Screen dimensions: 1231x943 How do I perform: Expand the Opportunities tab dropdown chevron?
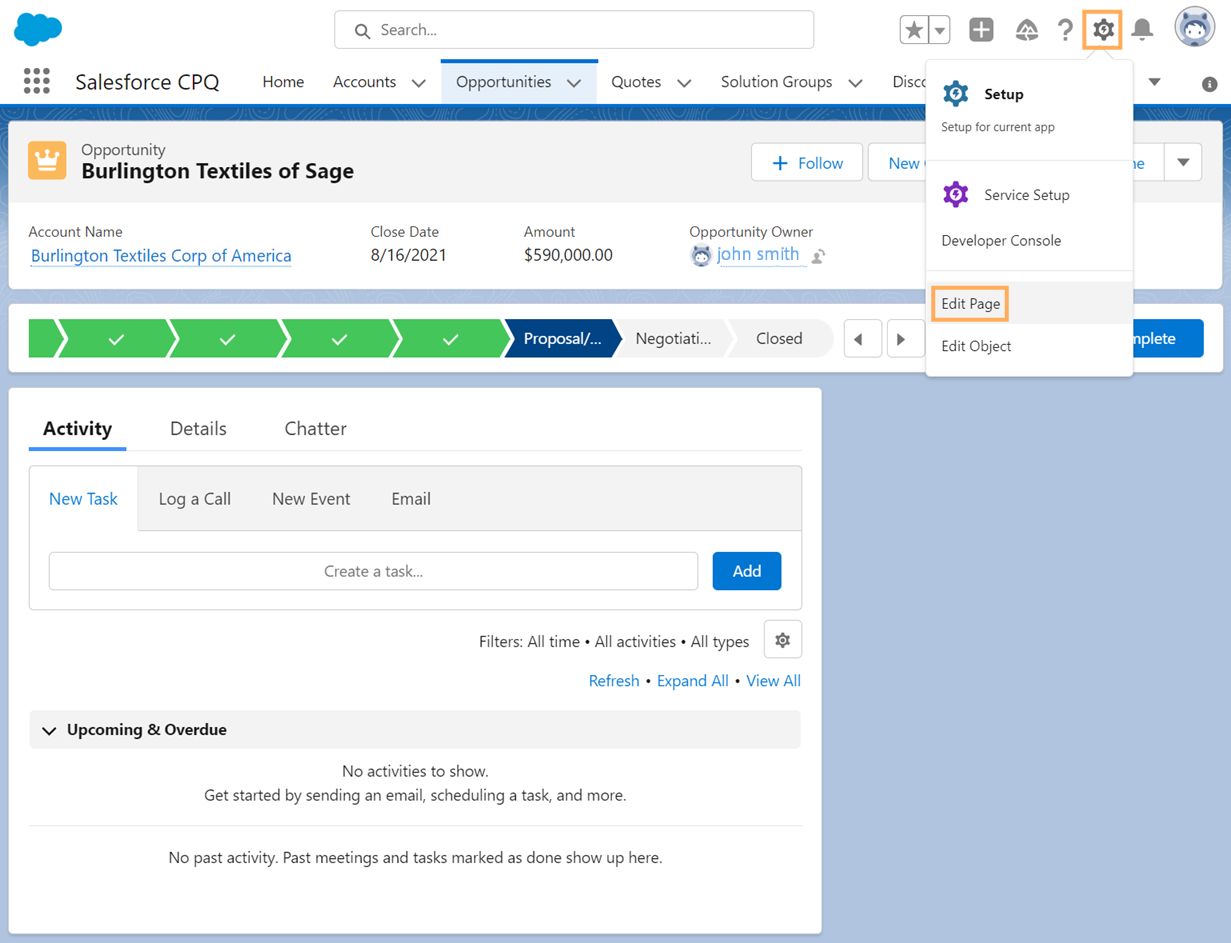coord(574,83)
